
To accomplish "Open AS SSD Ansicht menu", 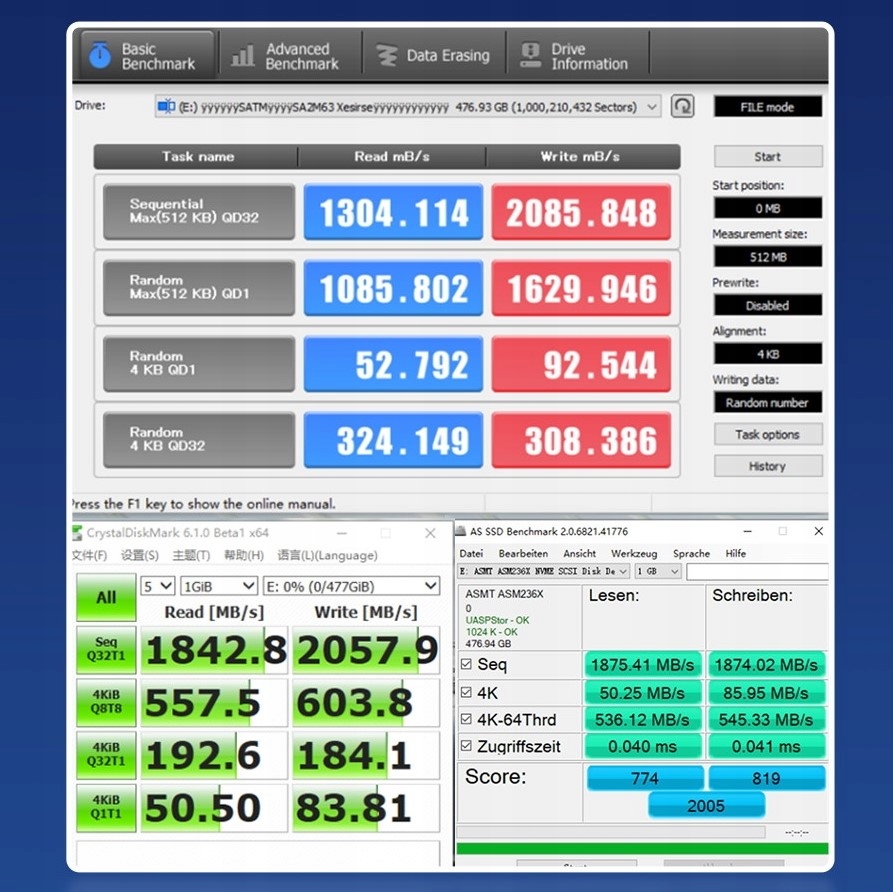I will [x=579, y=553].
